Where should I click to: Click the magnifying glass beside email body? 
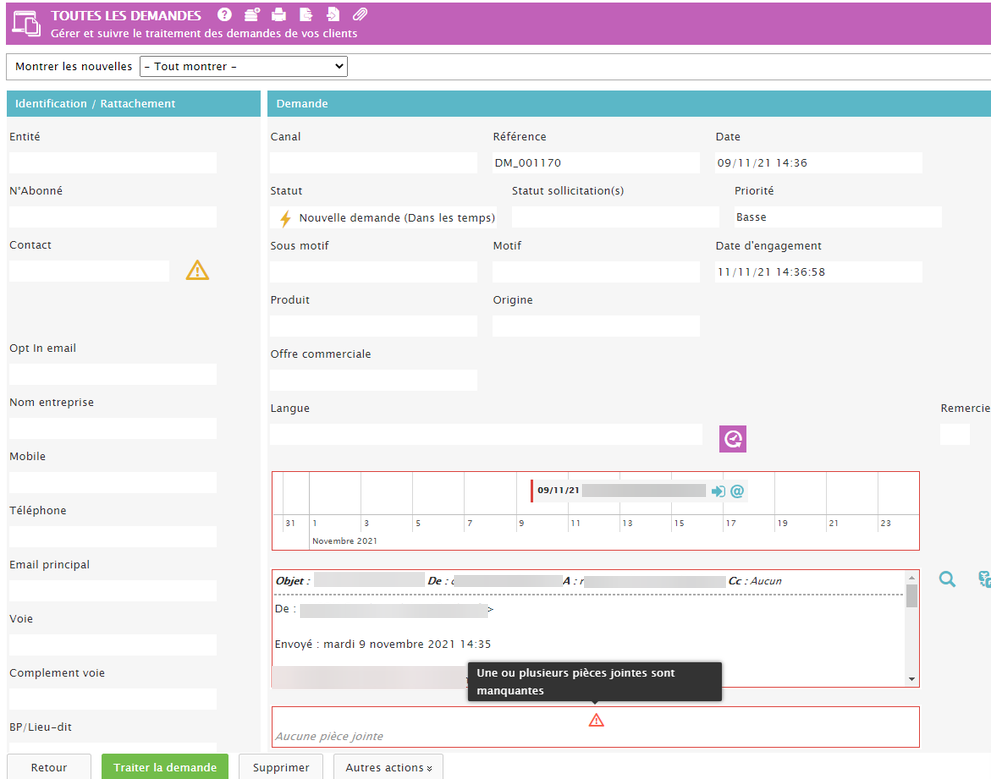pyautogui.click(x=946, y=579)
